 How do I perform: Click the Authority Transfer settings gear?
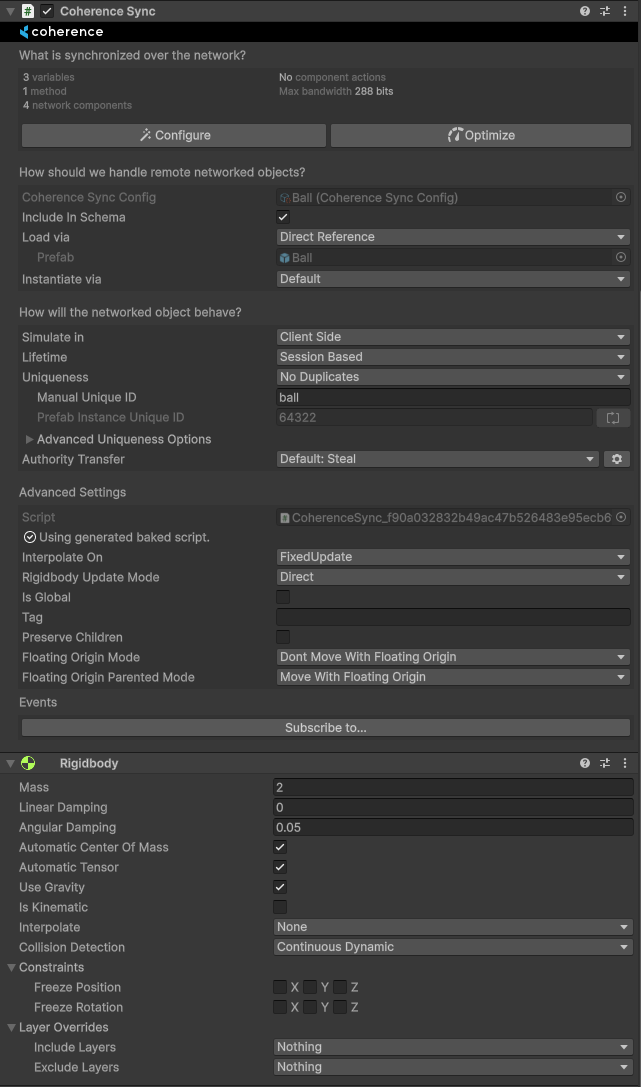(617, 459)
